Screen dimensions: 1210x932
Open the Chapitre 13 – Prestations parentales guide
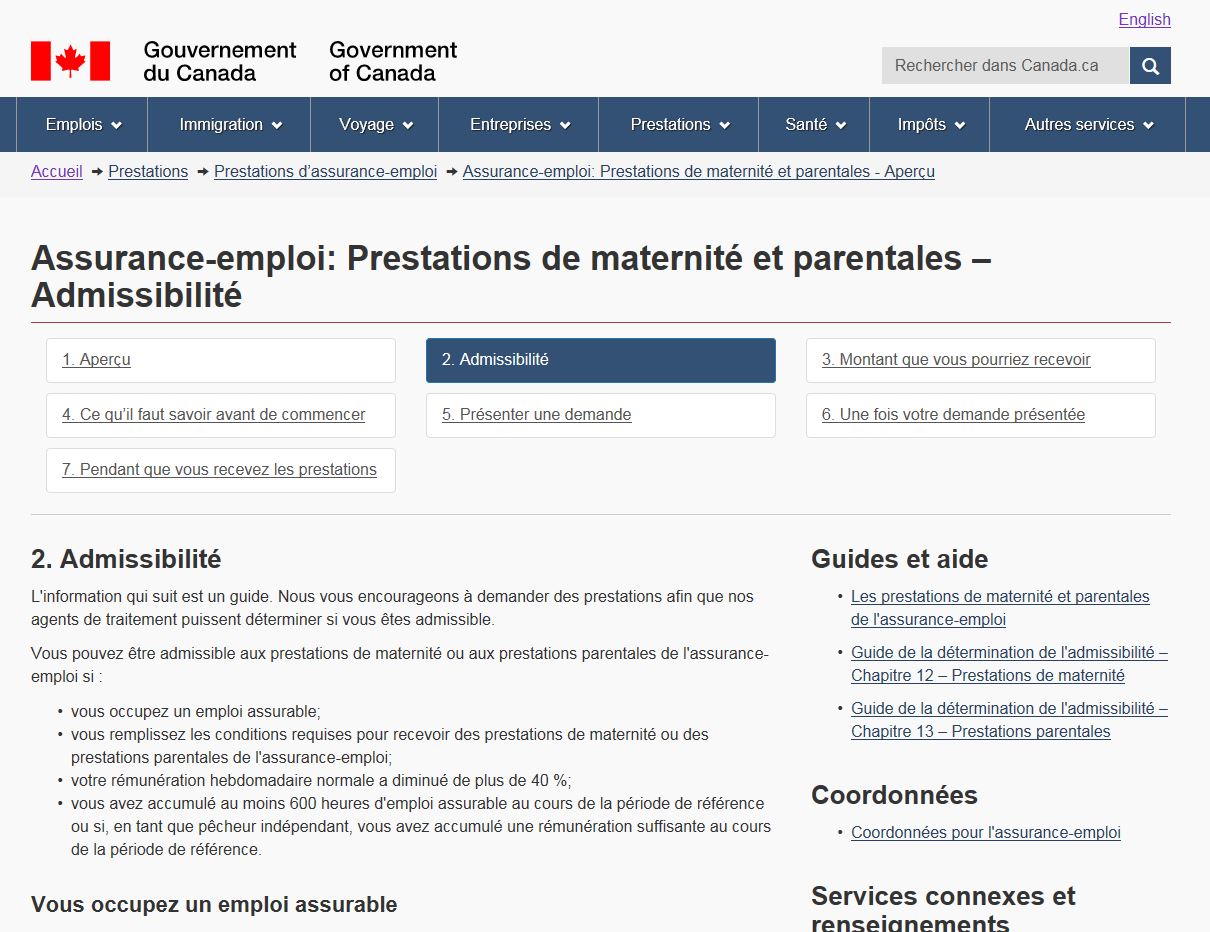point(1009,720)
